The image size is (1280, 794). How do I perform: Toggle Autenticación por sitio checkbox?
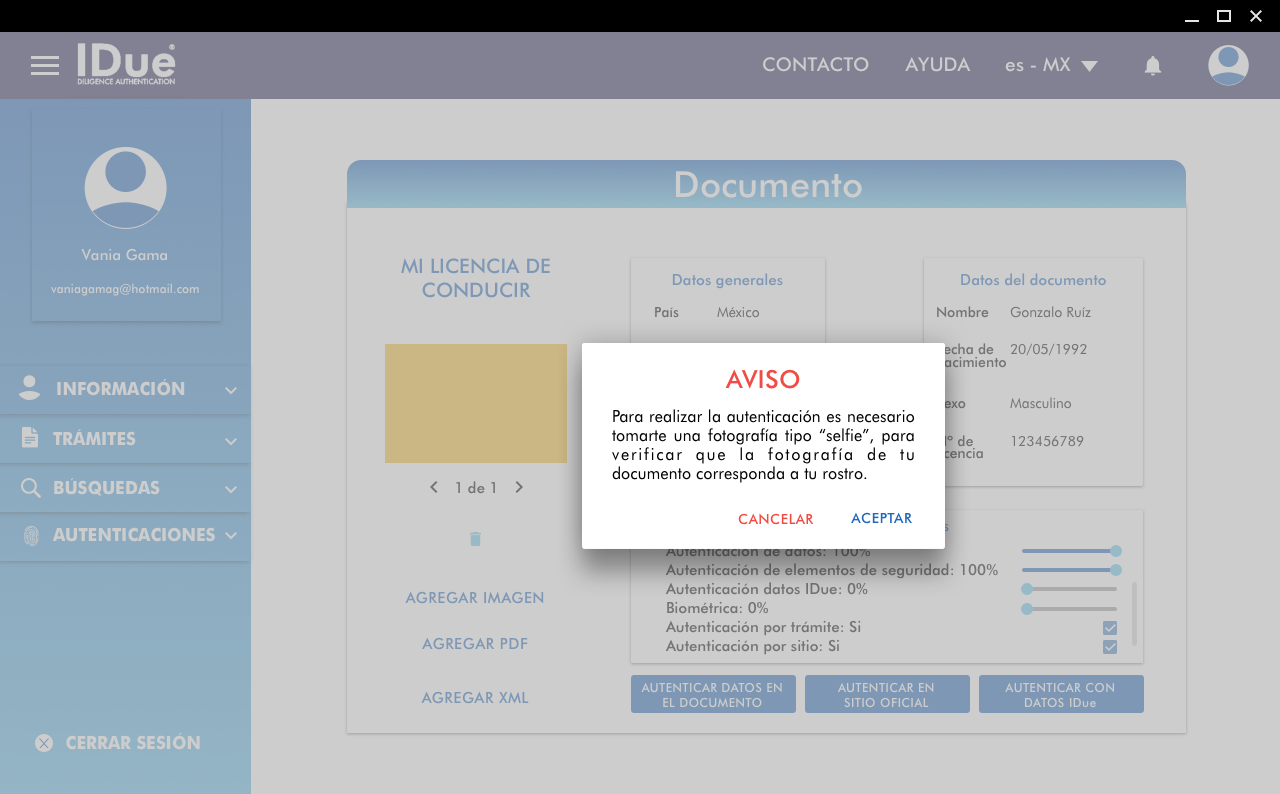1110,647
